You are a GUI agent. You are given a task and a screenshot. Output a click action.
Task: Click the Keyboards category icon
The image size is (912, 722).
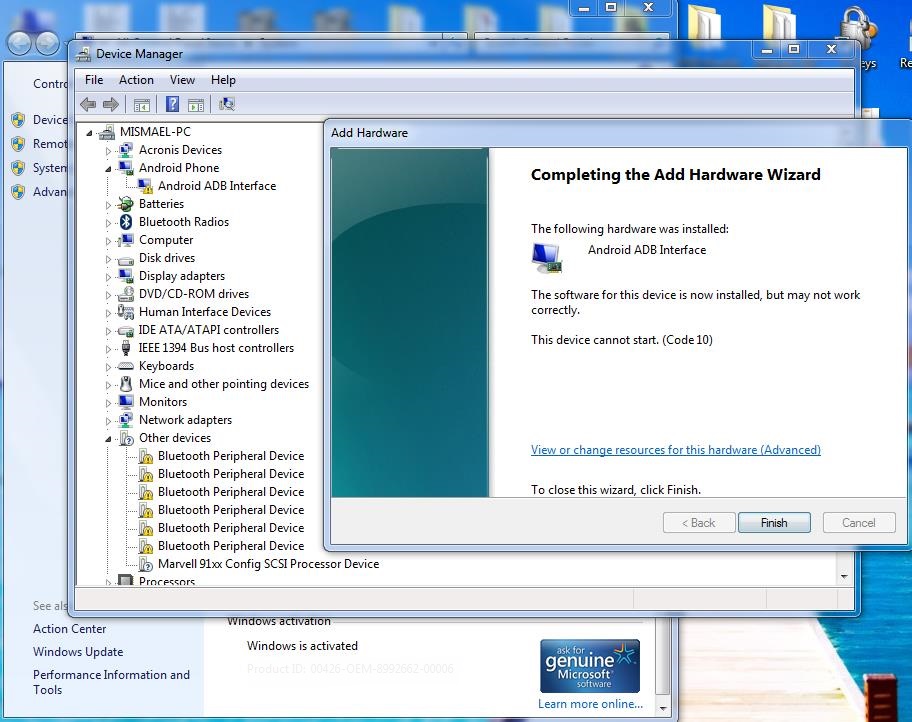point(126,366)
